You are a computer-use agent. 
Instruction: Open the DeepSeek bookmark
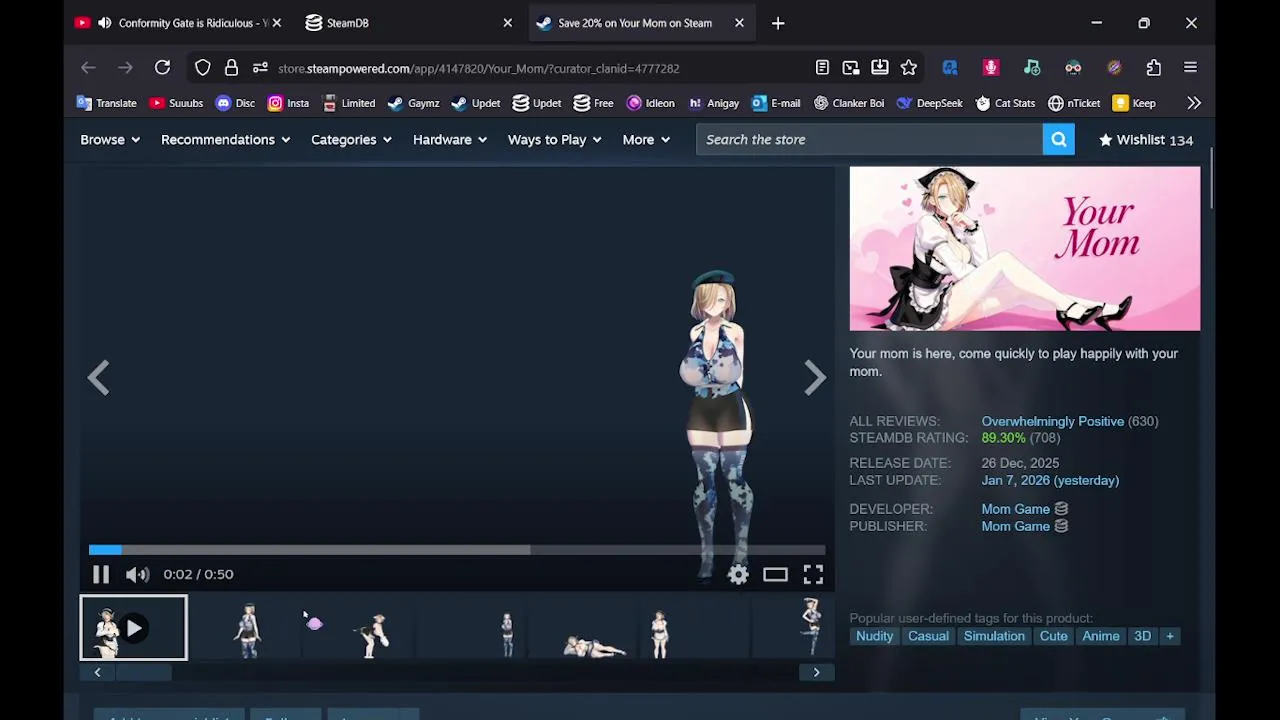(x=929, y=103)
